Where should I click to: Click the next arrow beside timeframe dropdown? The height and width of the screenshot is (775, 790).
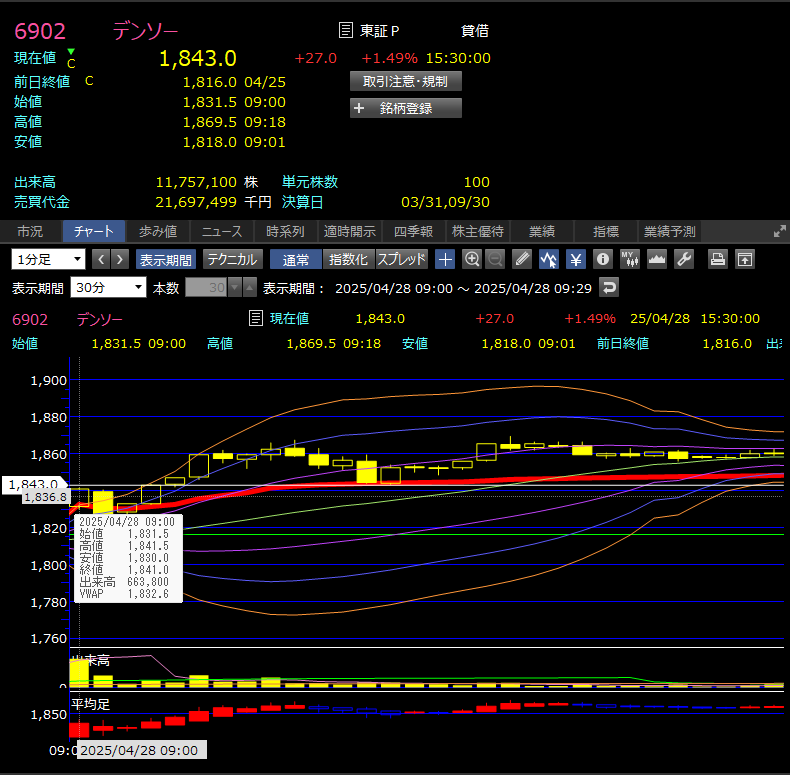point(120,259)
